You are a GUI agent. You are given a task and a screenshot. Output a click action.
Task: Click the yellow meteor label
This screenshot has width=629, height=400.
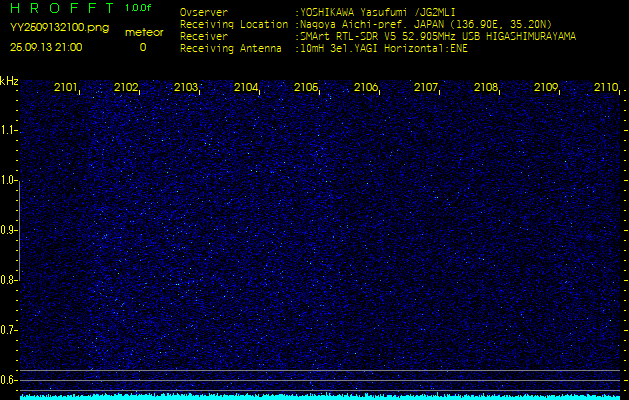click(x=143, y=32)
